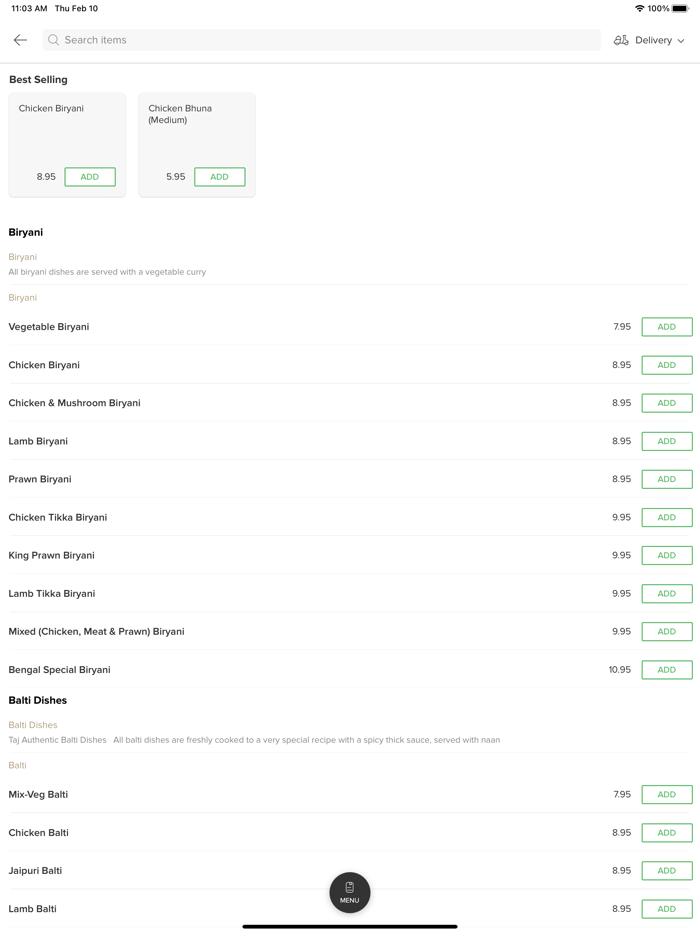The height and width of the screenshot is (934, 700).
Task: Open the Chicken Bhuna (Medium) card
Action: point(196,130)
